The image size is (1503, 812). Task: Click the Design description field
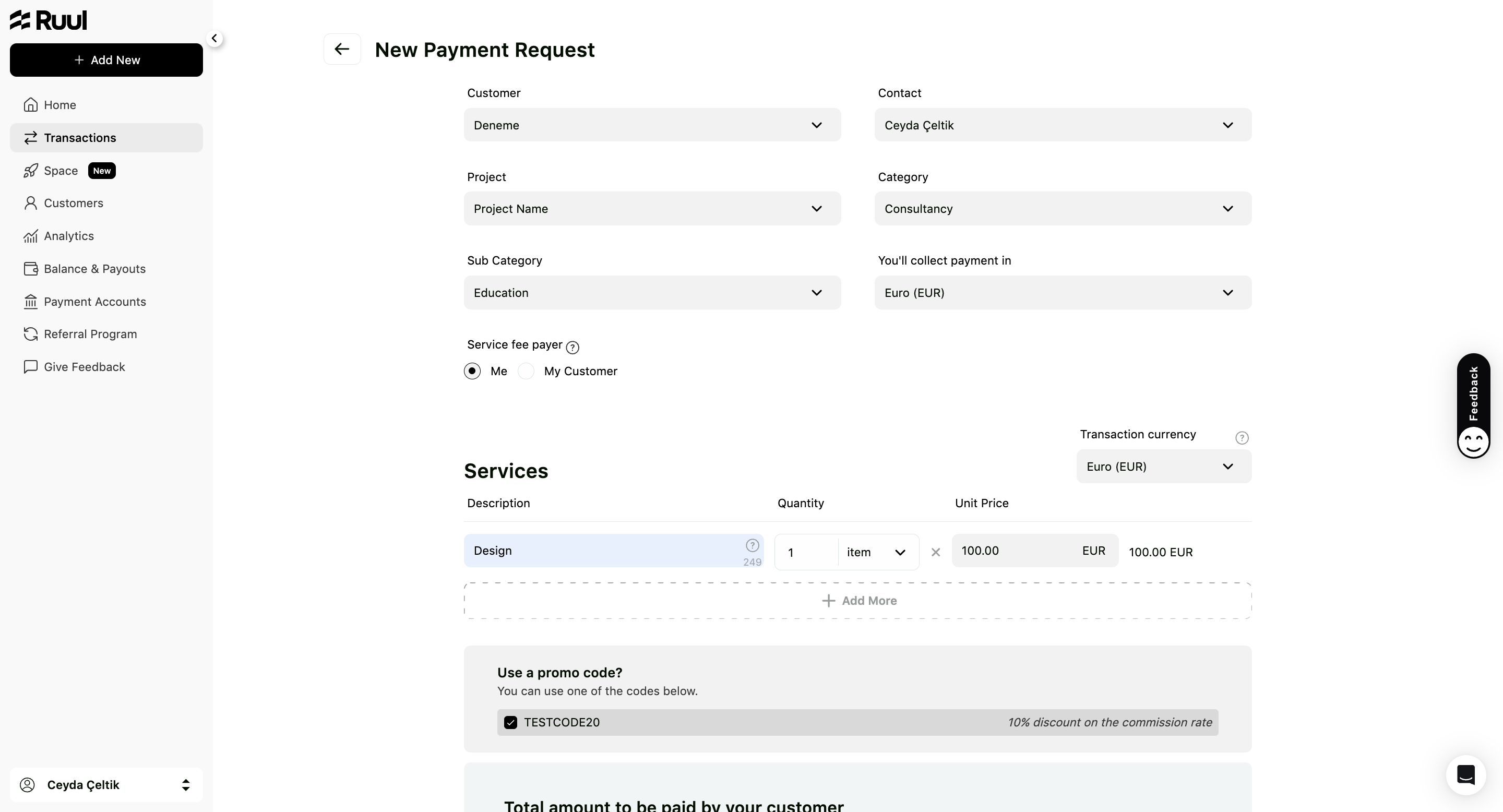(x=614, y=551)
